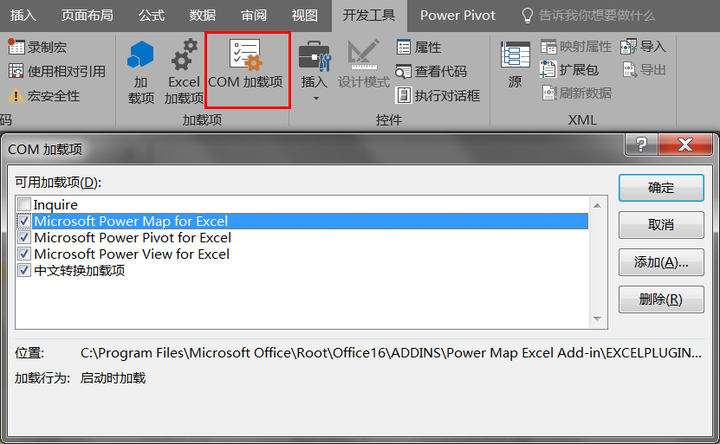Toggle Use Relative References

click(x=57, y=71)
